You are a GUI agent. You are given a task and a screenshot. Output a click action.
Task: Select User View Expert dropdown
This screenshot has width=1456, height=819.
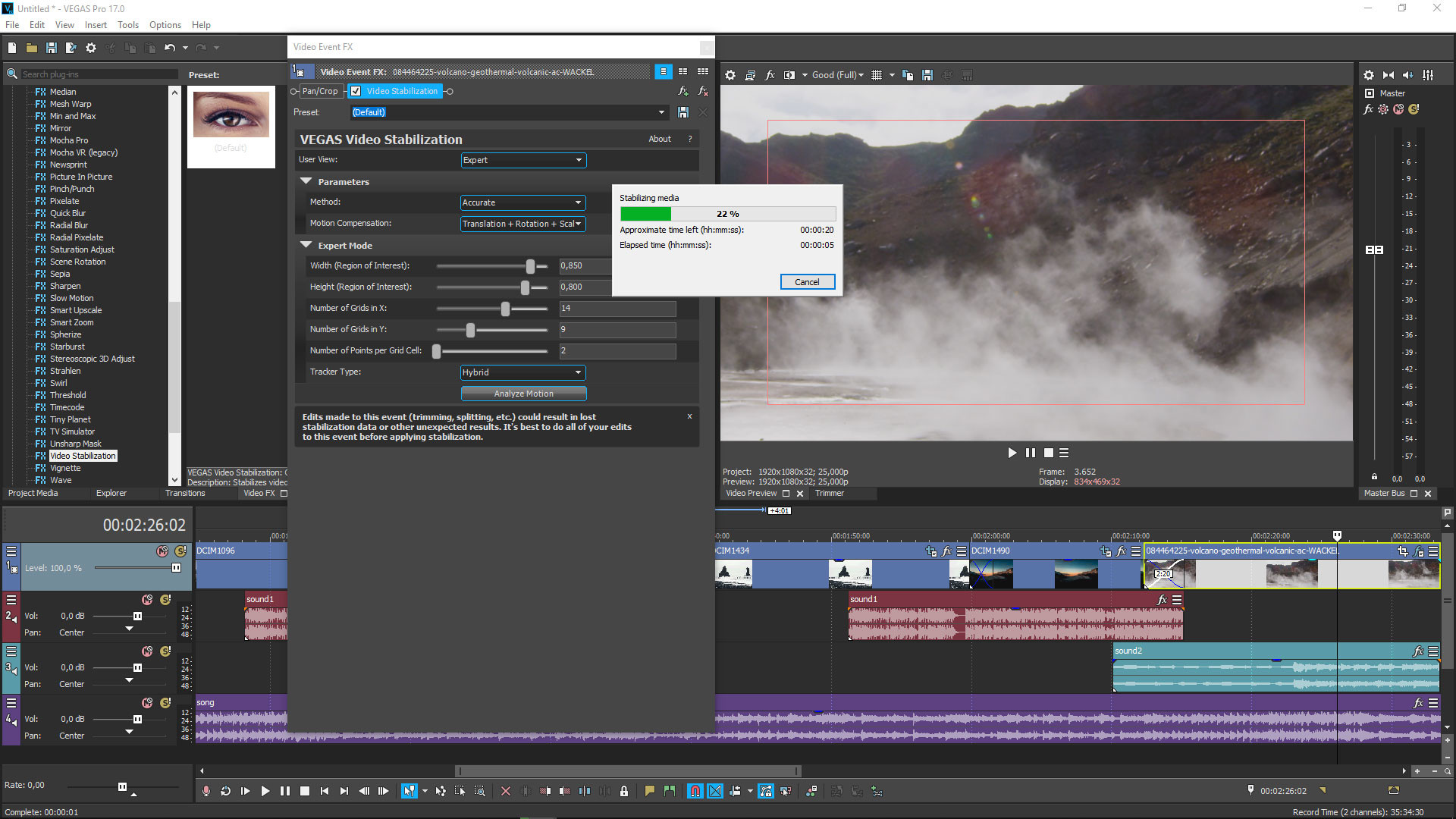point(521,159)
